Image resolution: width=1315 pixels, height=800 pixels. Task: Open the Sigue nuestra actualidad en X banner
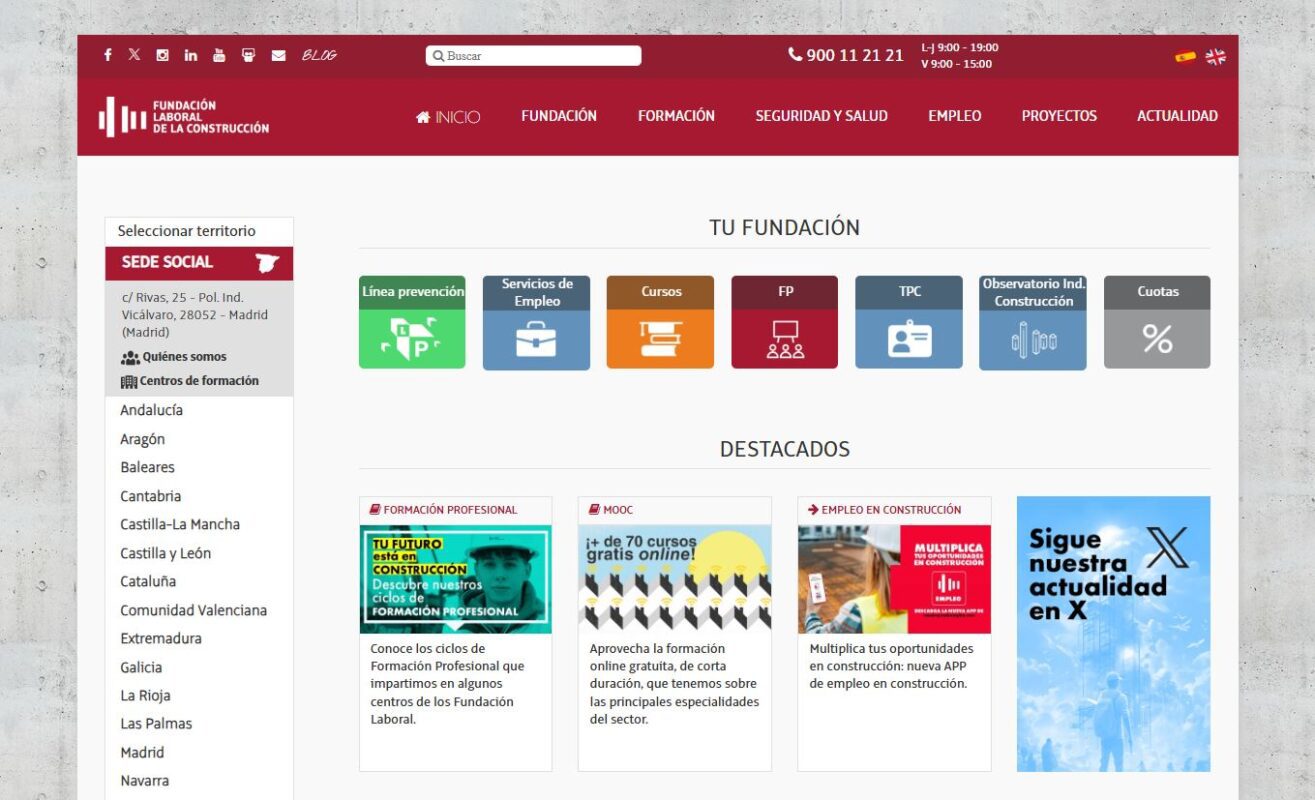(x=1113, y=634)
